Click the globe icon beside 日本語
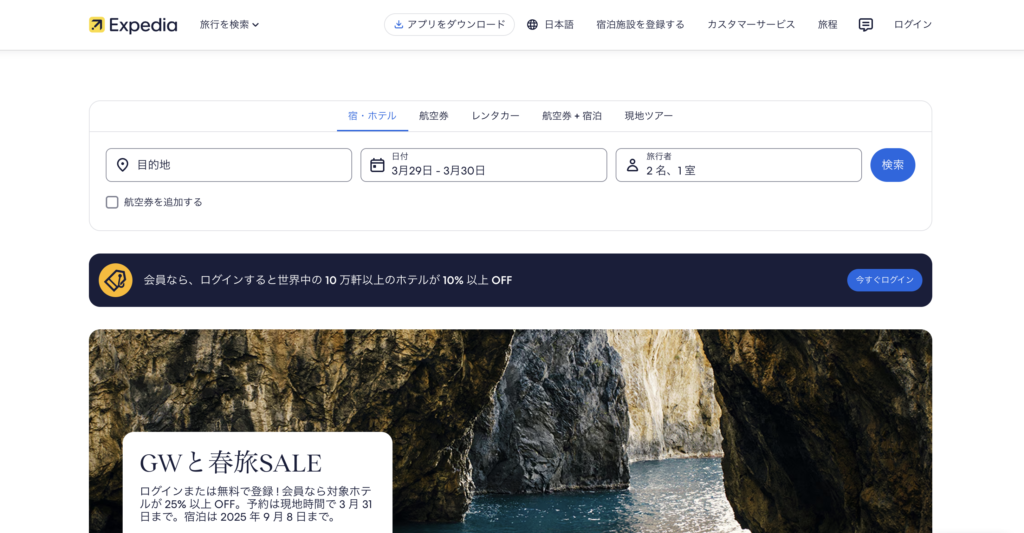The image size is (1024, 533). (x=532, y=25)
